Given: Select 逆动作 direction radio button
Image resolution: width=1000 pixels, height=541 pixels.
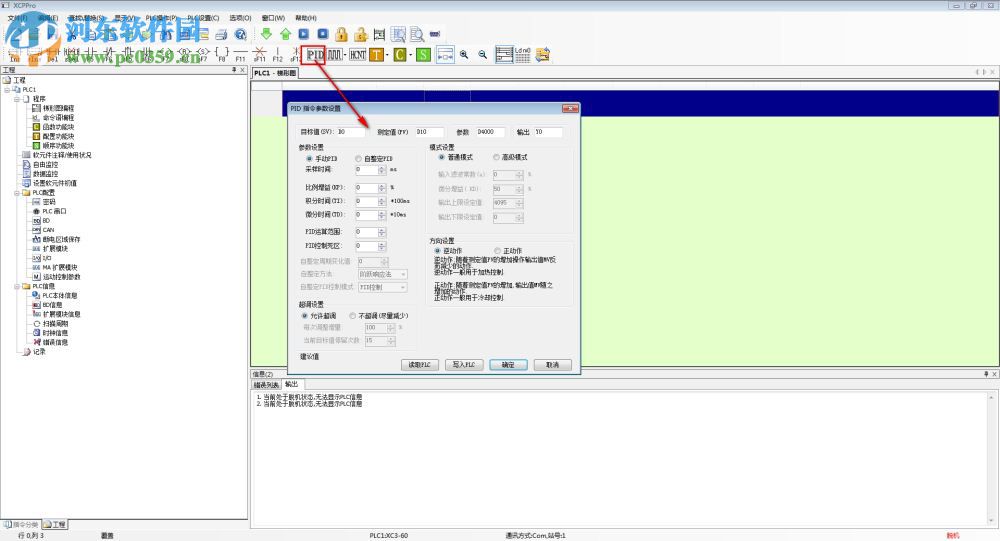Looking at the screenshot, I should (x=438, y=251).
